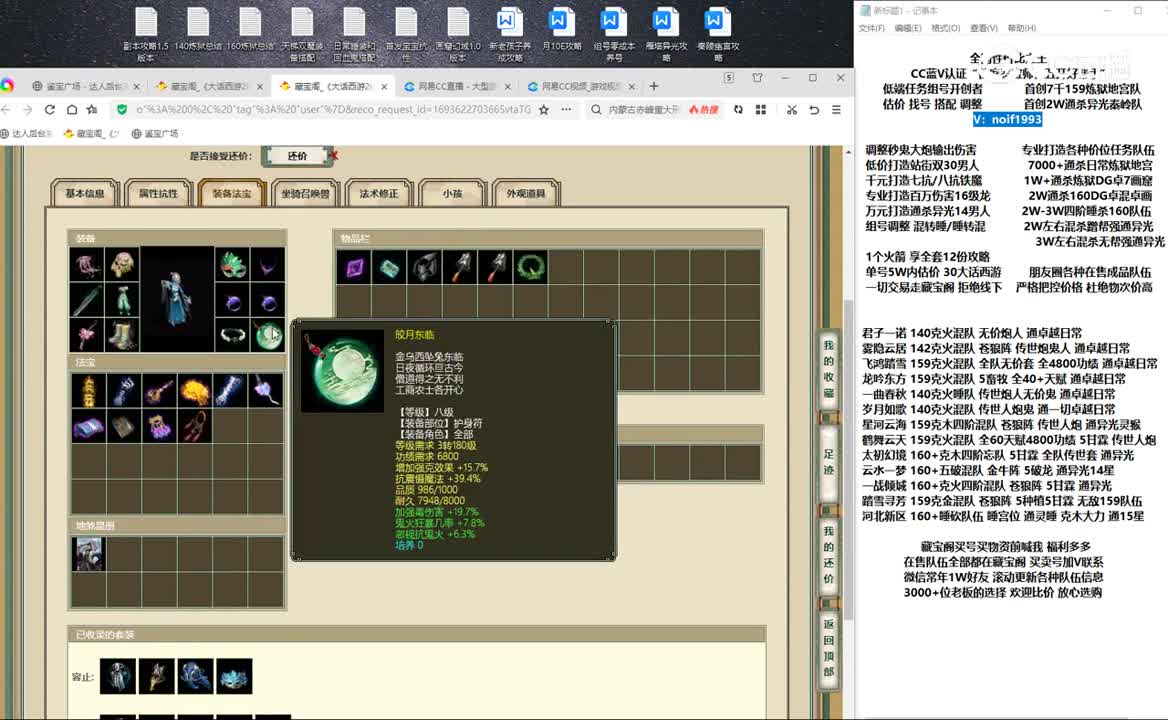Open the 帮助(H) menu in Notepad
Screen dimensions: 1168x720
(x=1022, y=28)
